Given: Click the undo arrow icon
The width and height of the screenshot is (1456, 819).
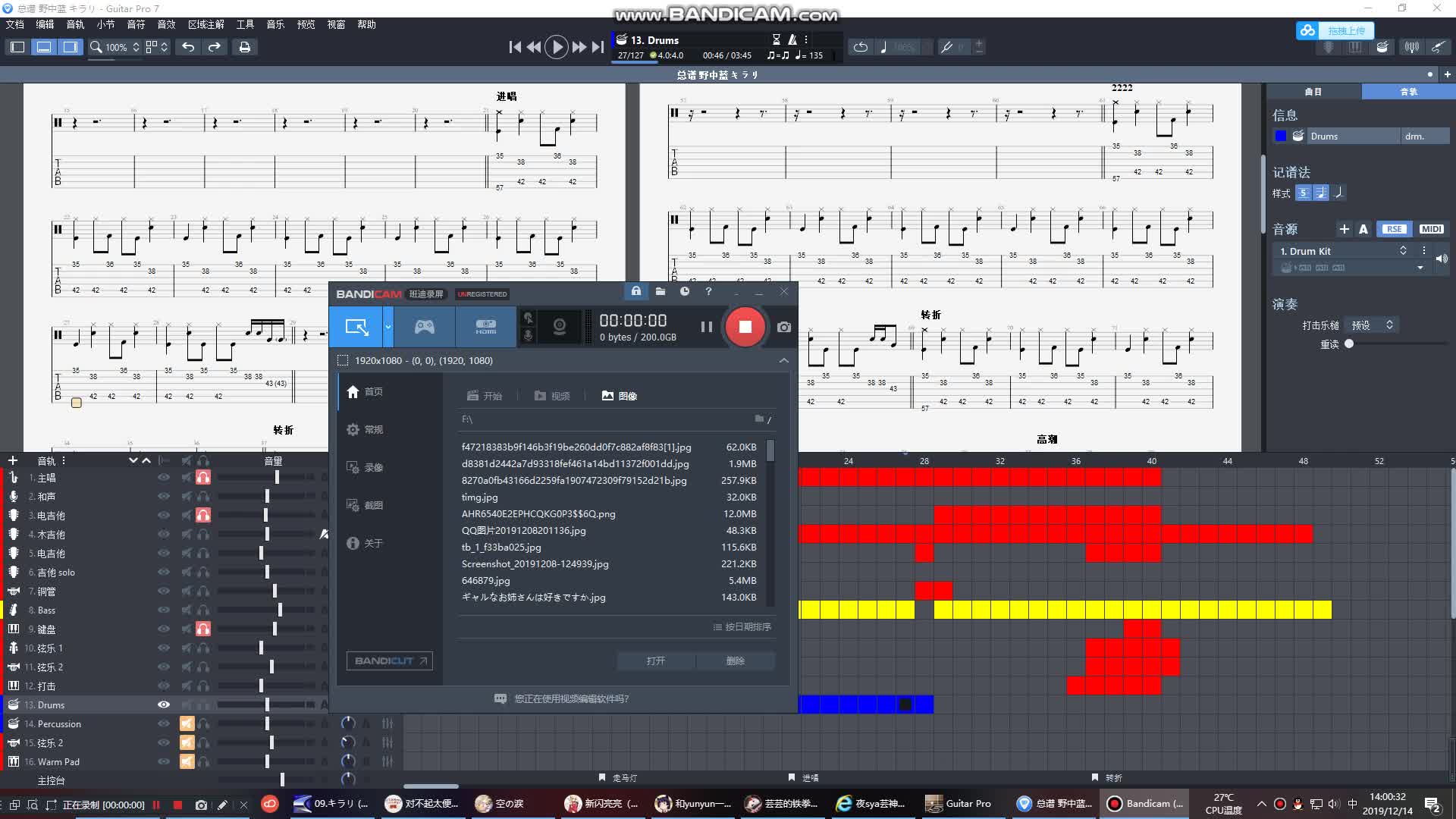Looking at the screenshot, I should [188, 47].
